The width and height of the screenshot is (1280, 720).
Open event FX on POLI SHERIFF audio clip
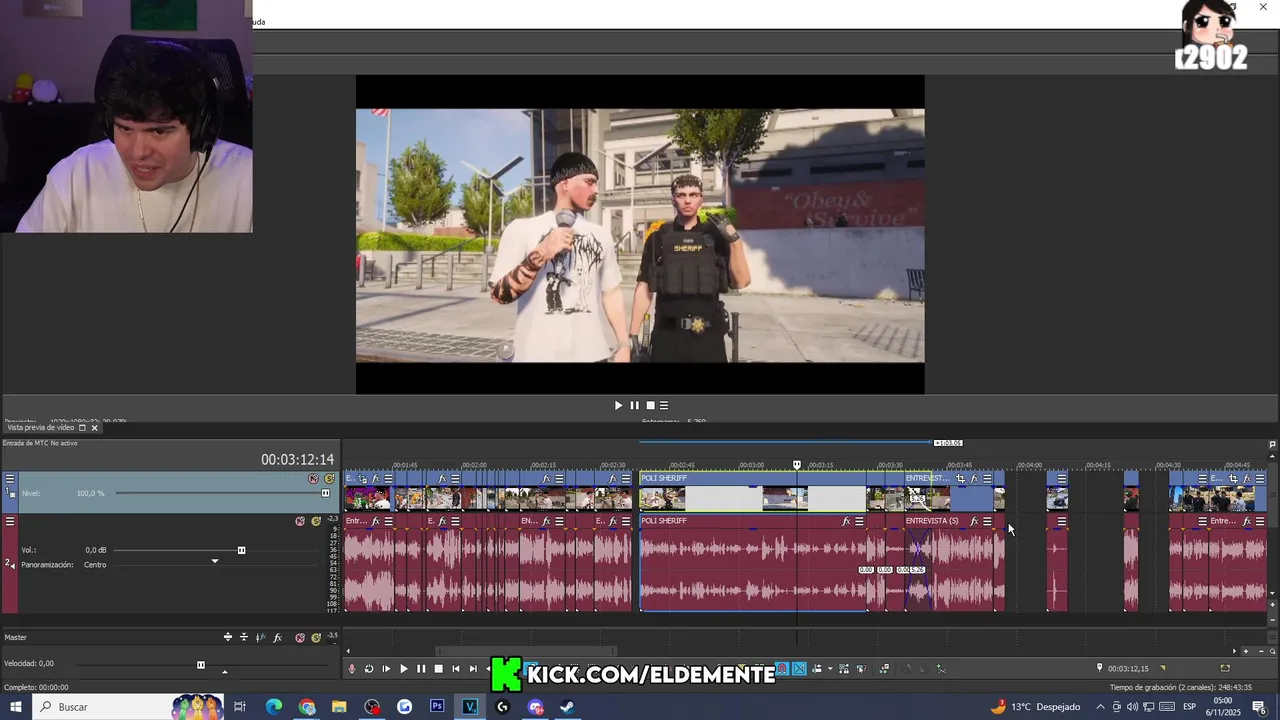(846, 521)
